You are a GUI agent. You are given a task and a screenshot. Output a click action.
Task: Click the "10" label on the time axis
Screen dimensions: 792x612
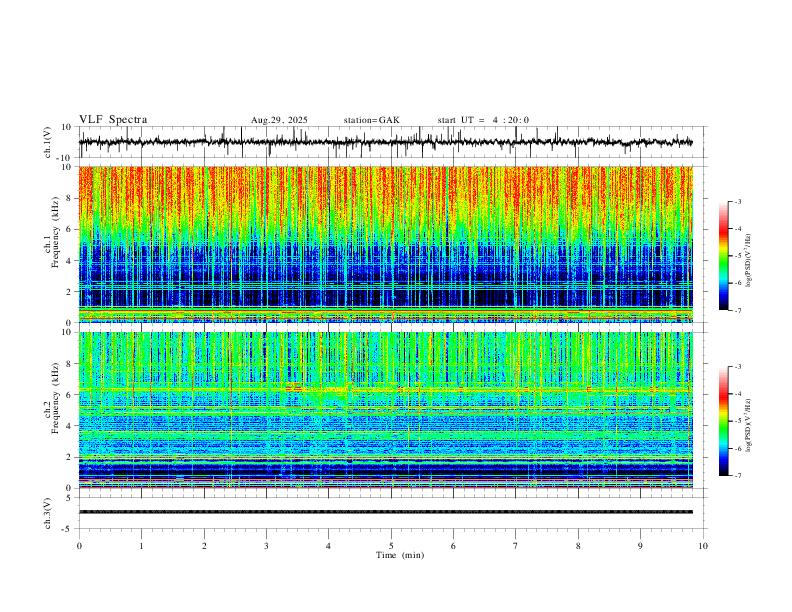(x=703, y=546)
